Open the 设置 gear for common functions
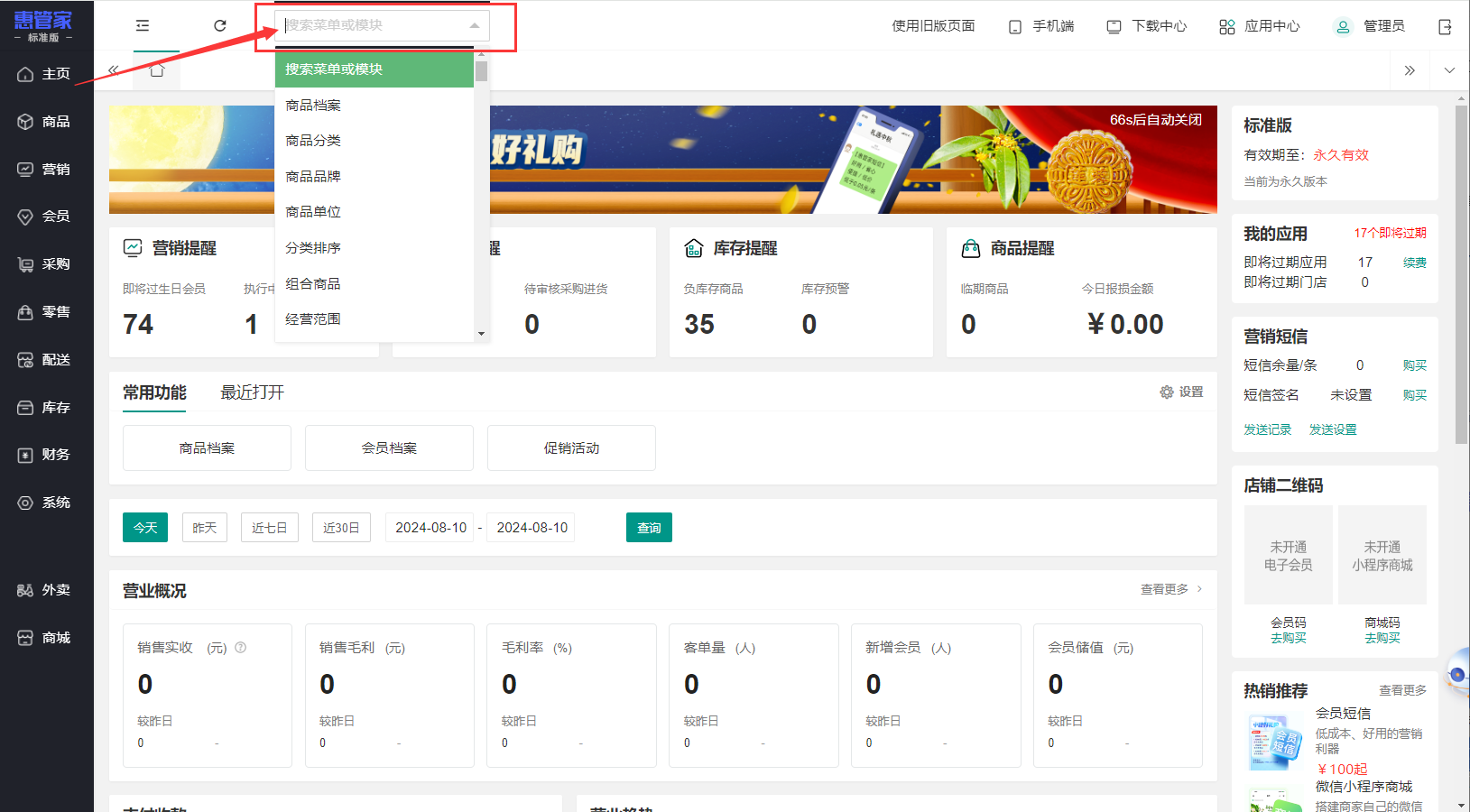The height and width of the screenshot is (812, 1470). 1181,392
